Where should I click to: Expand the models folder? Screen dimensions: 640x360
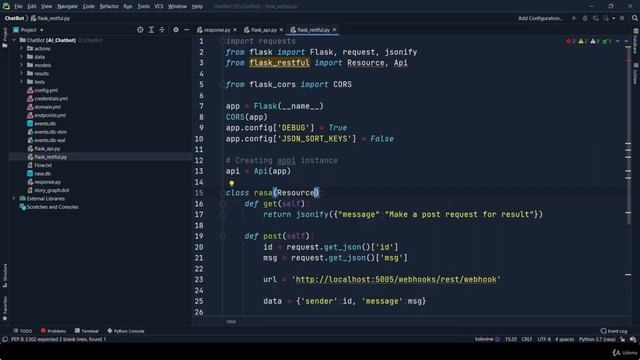coord(22,65)
